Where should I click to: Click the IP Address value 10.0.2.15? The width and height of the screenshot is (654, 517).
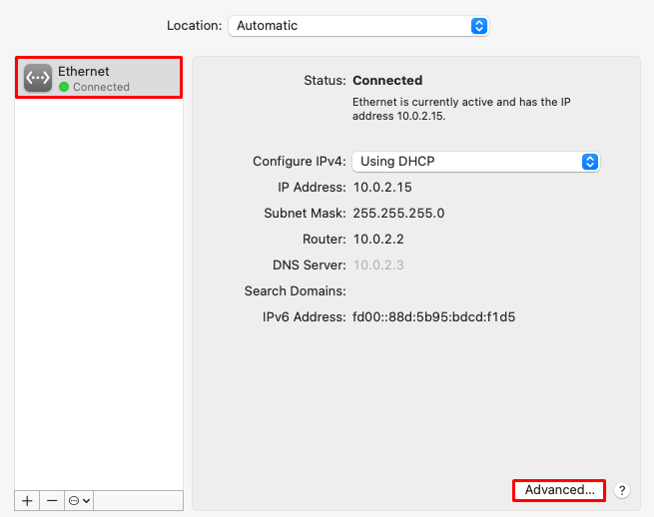point(382,187)
